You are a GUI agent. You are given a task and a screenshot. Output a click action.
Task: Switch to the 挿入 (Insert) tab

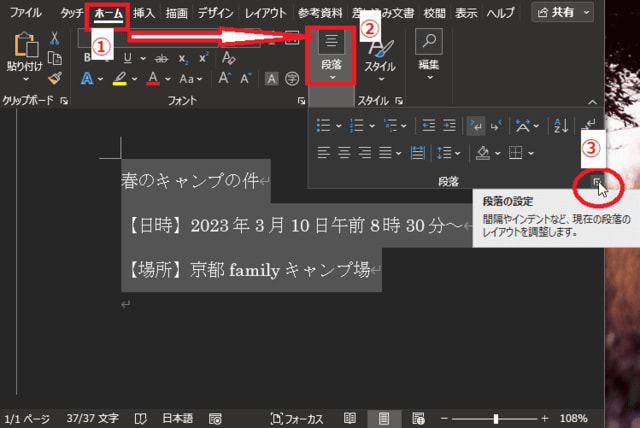point(144,13)
